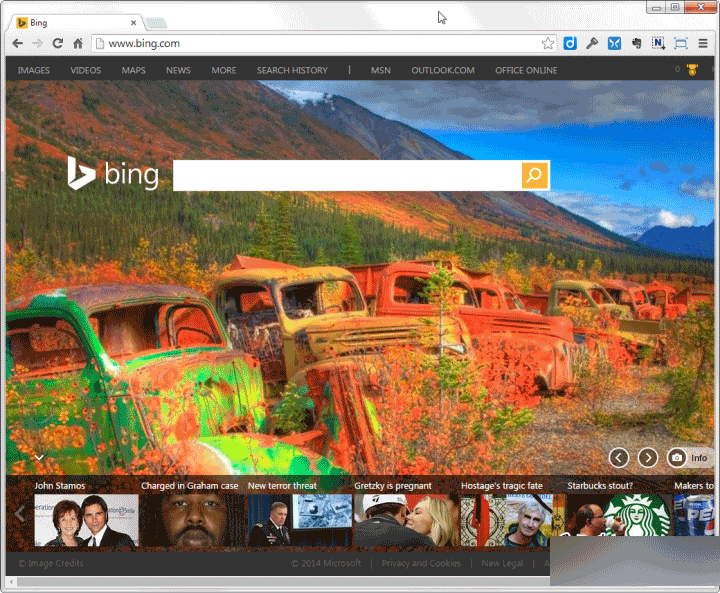
Task: Open SEARCH HISTORY
Action: point(292,70)
